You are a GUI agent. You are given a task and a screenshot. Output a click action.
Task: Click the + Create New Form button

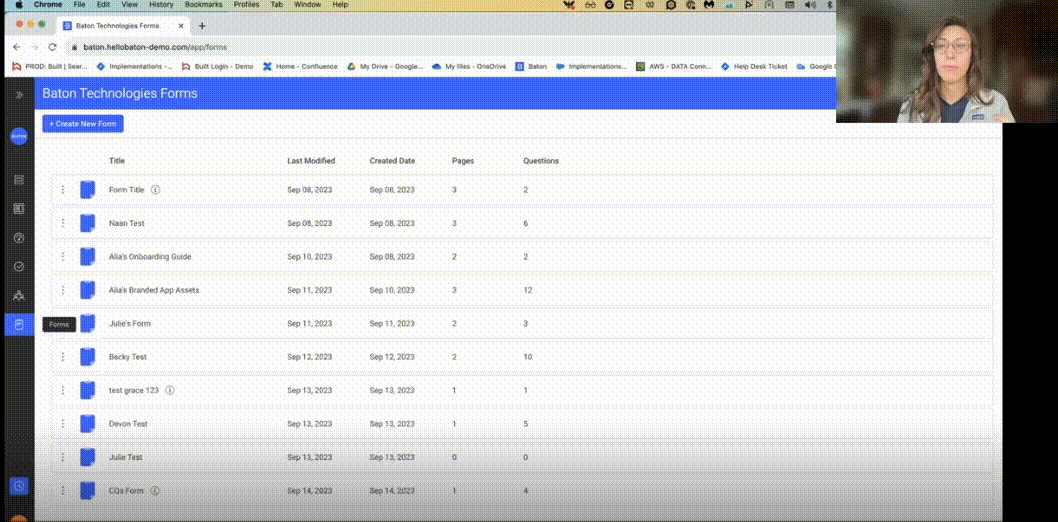83,123
